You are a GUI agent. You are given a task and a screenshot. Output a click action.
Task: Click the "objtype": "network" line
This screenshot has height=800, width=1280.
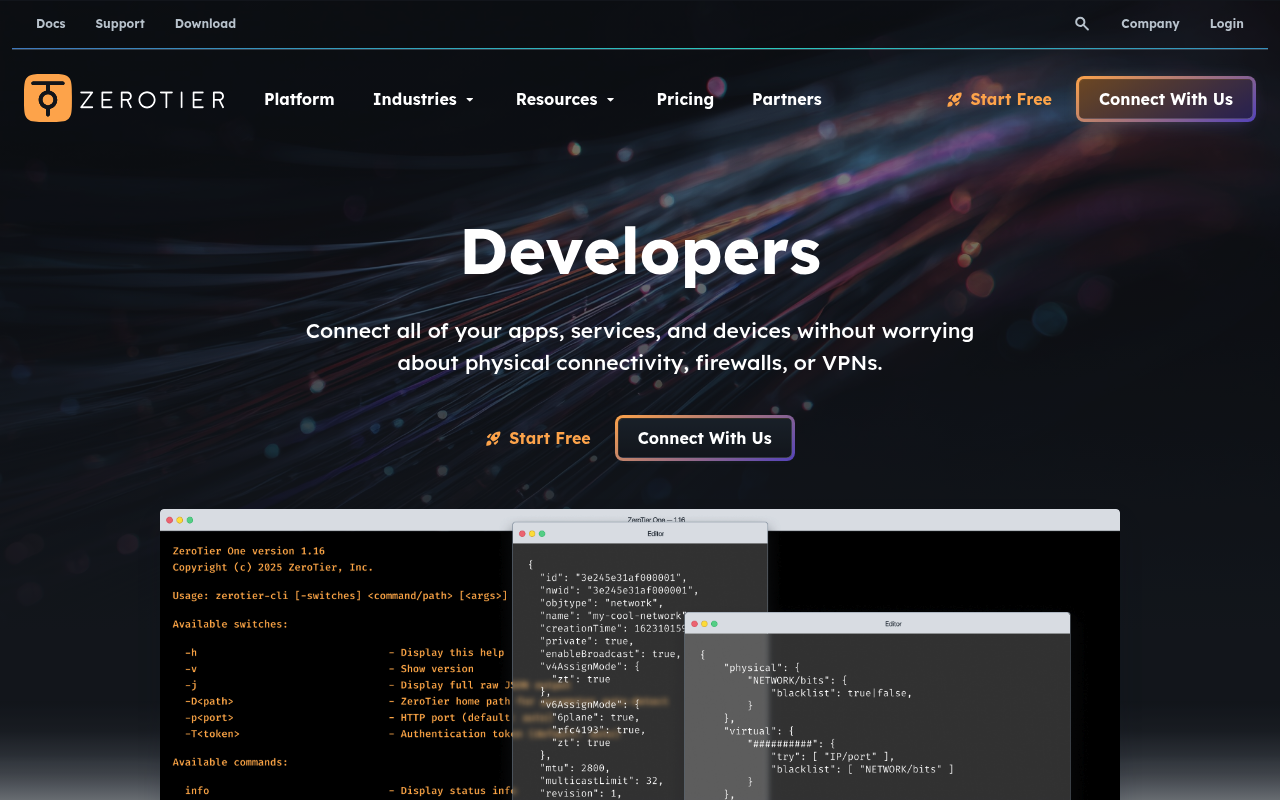[601, 603]
